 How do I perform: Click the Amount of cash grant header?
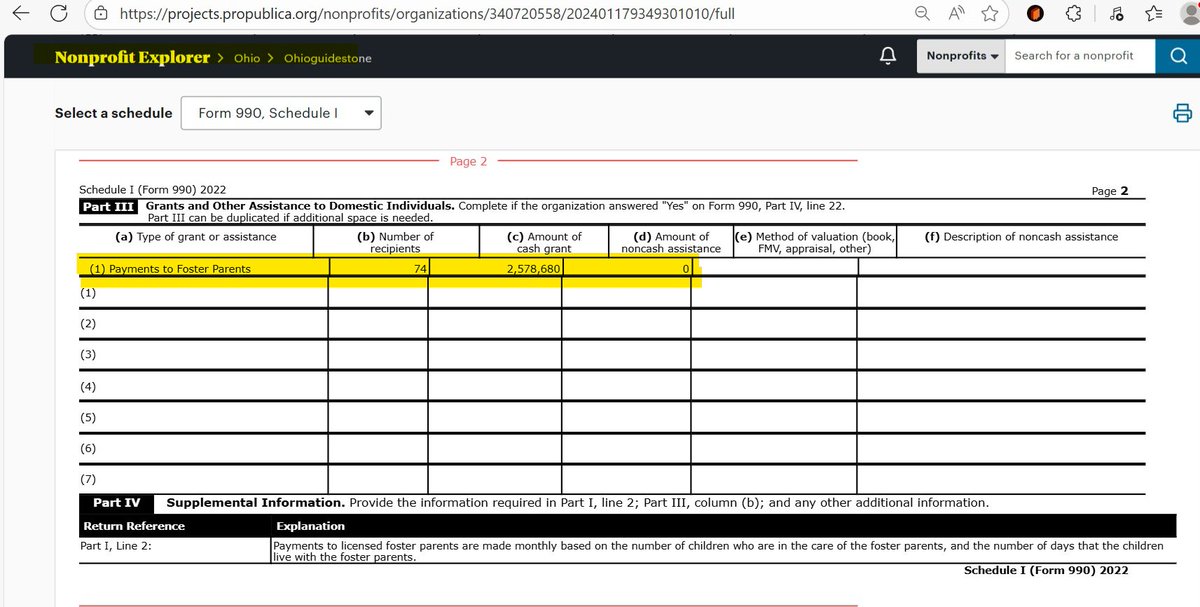click(x=544, y=243)
